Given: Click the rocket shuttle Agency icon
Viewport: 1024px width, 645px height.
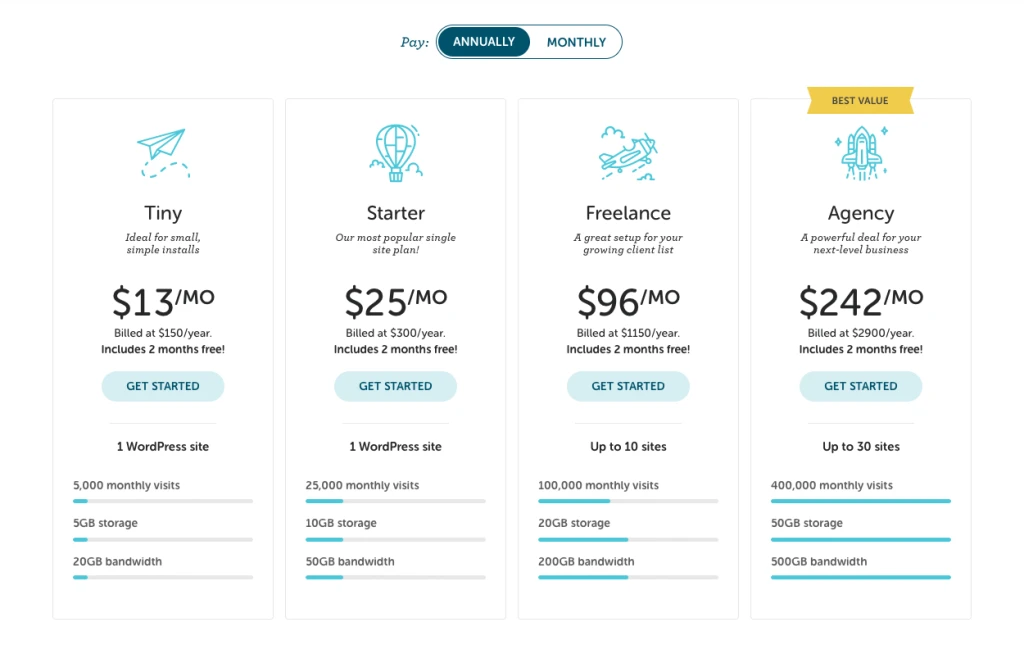Looking at the screenshot, I should [860, 153].
